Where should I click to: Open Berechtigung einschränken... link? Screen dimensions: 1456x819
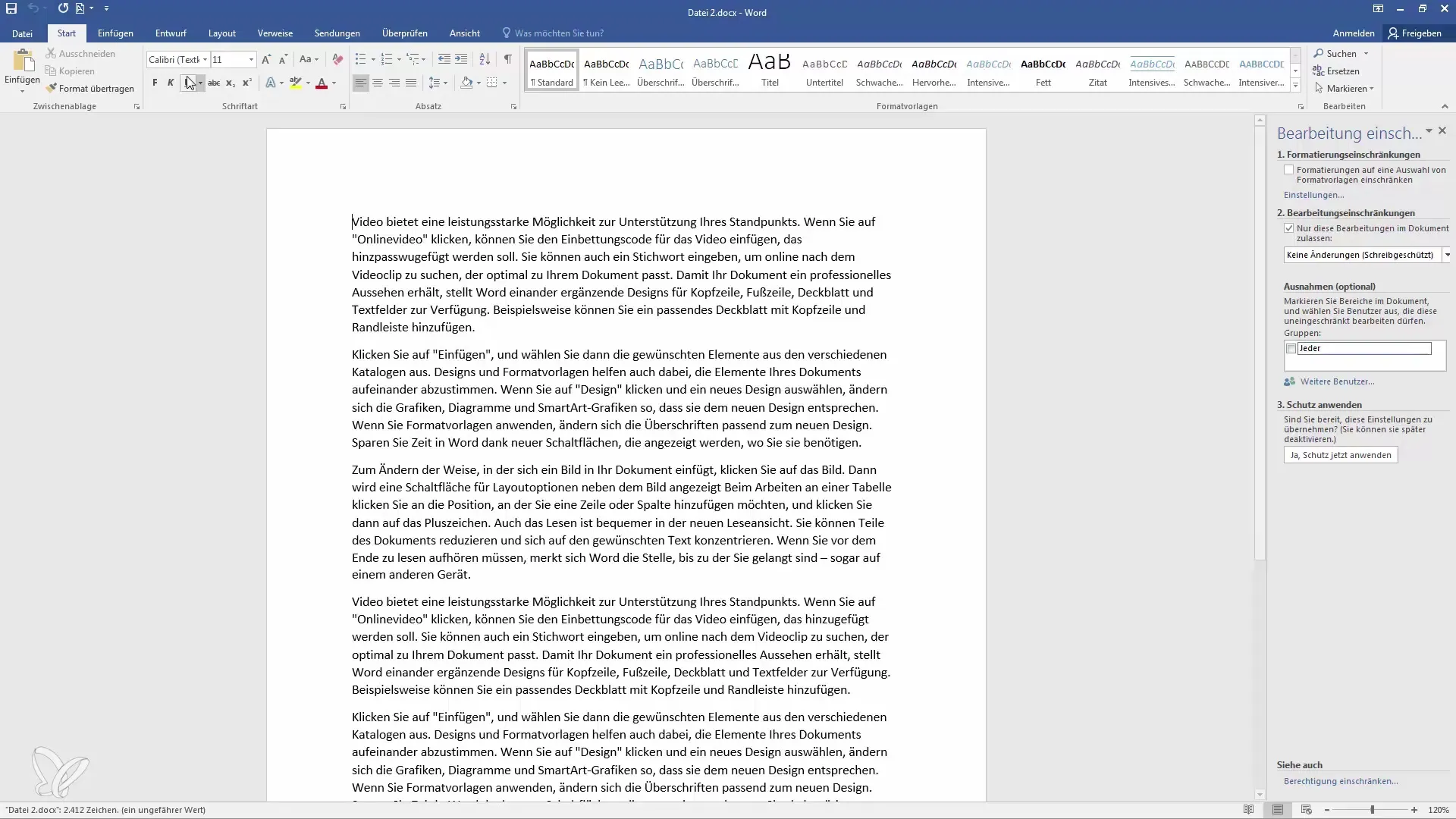click(x=1341, y=781)
